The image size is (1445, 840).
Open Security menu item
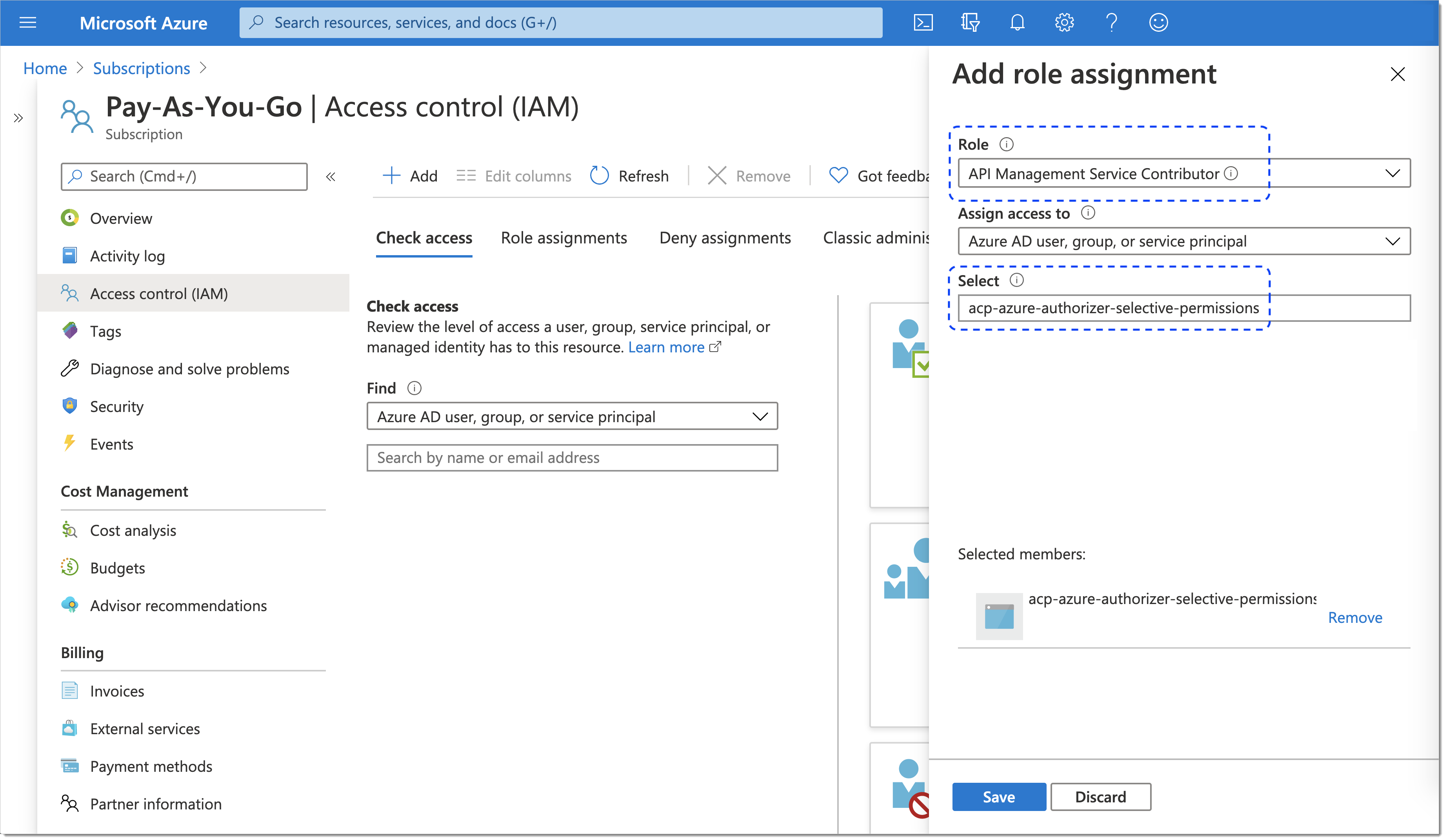[x=194, y=406]
